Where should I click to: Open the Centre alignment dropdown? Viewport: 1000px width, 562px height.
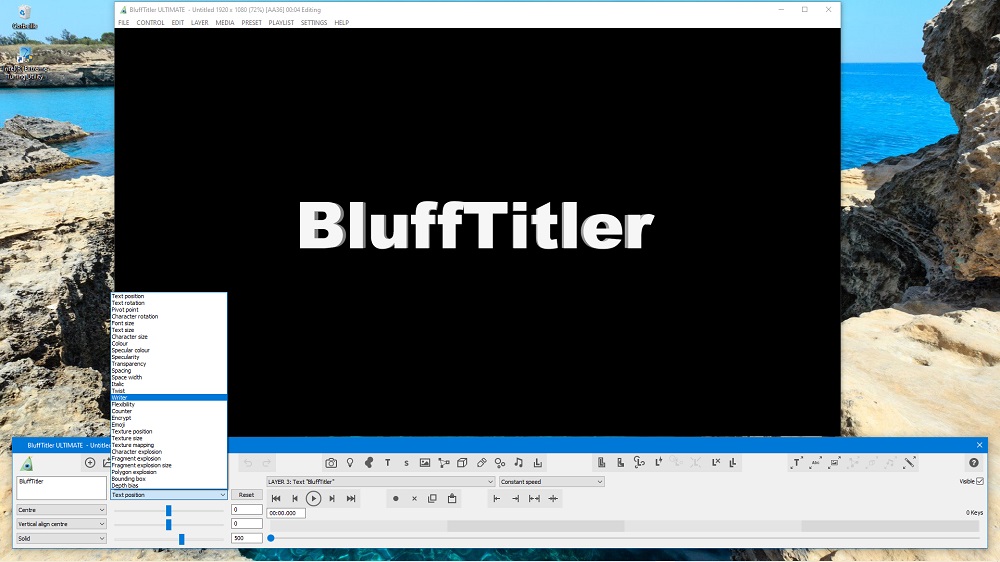click(61, 510)
